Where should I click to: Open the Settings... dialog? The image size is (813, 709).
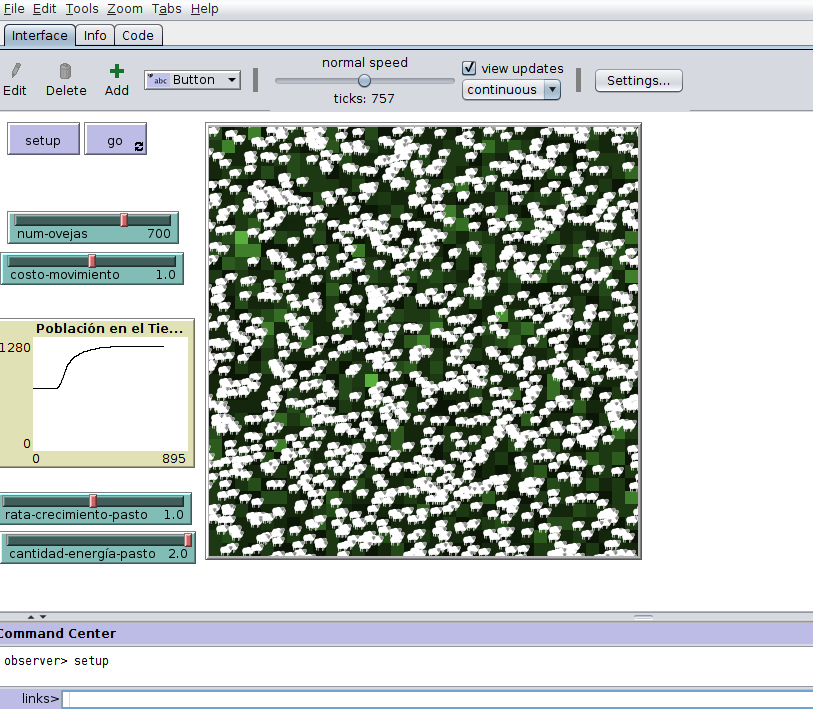(638, 80)
